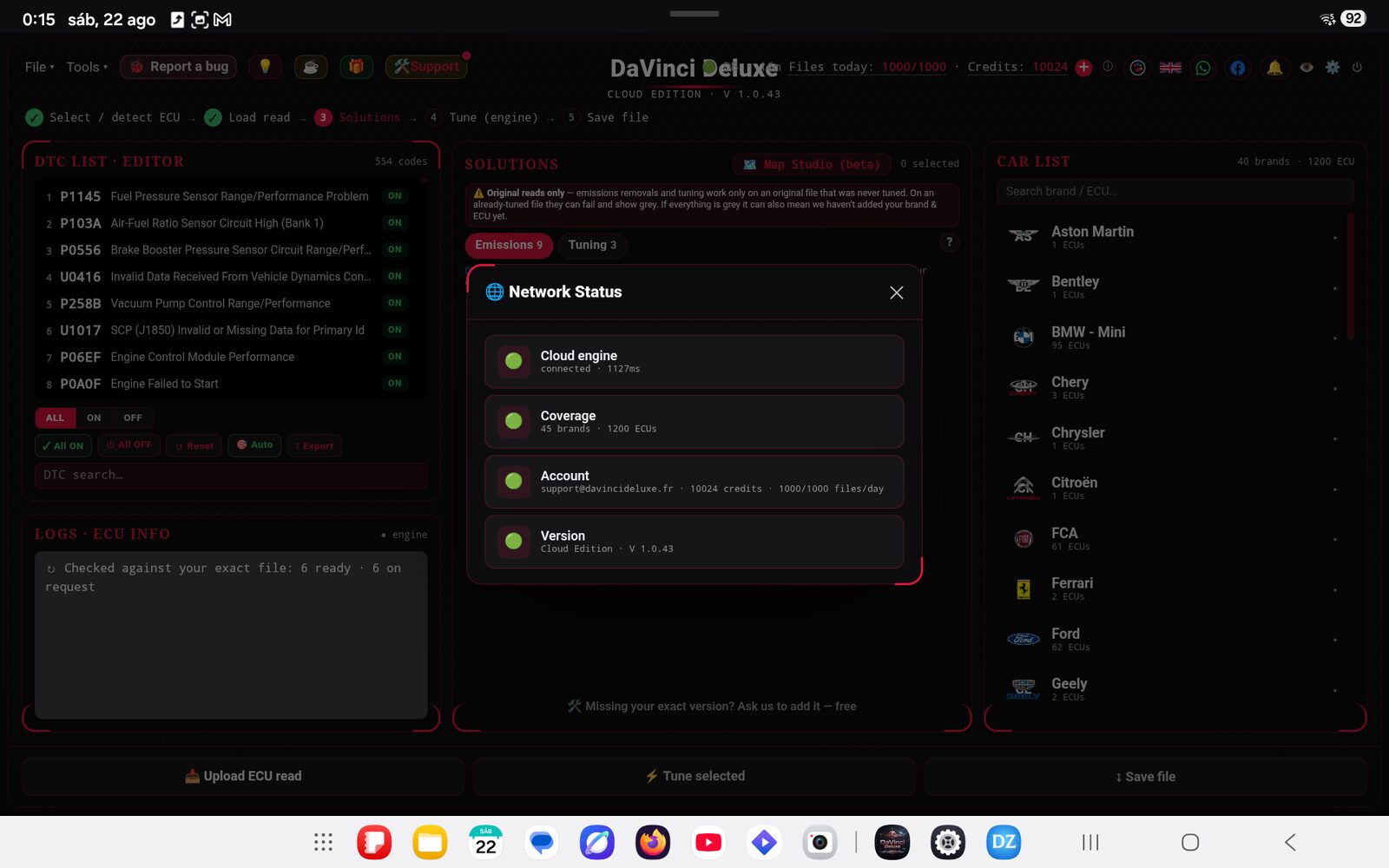Open Firefox from the taskbar

click(x=653, y=842)
